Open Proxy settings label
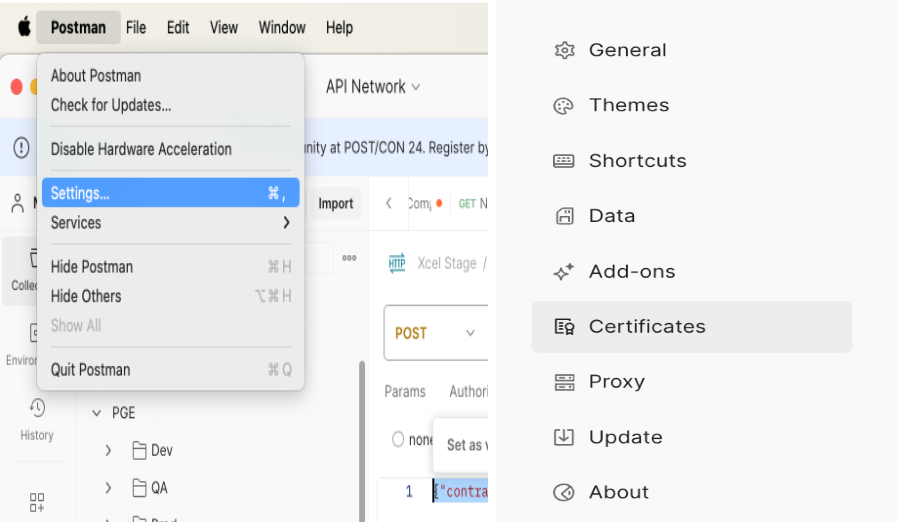 click(616, 382)
